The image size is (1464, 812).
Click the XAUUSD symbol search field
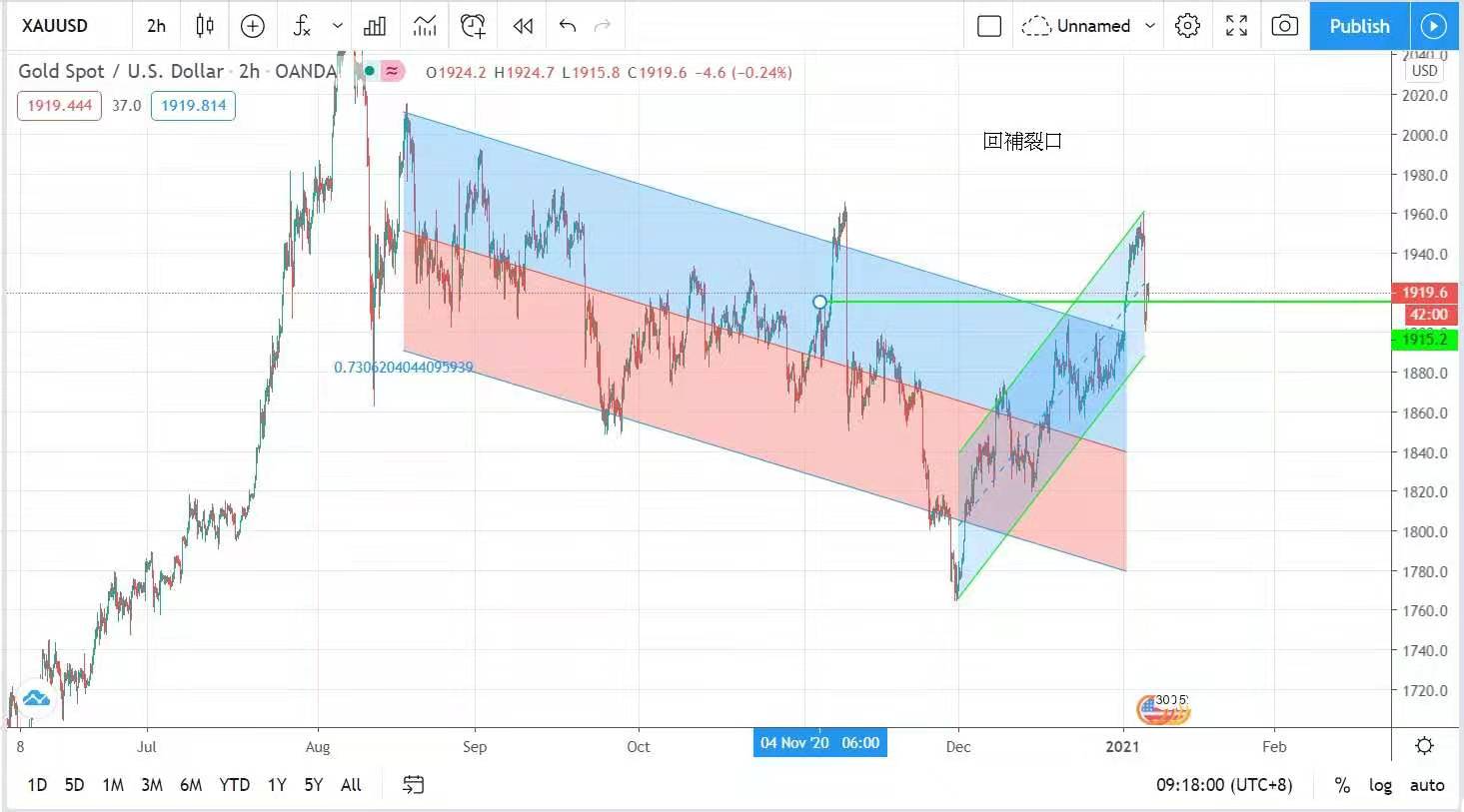(x=55, y=26)
